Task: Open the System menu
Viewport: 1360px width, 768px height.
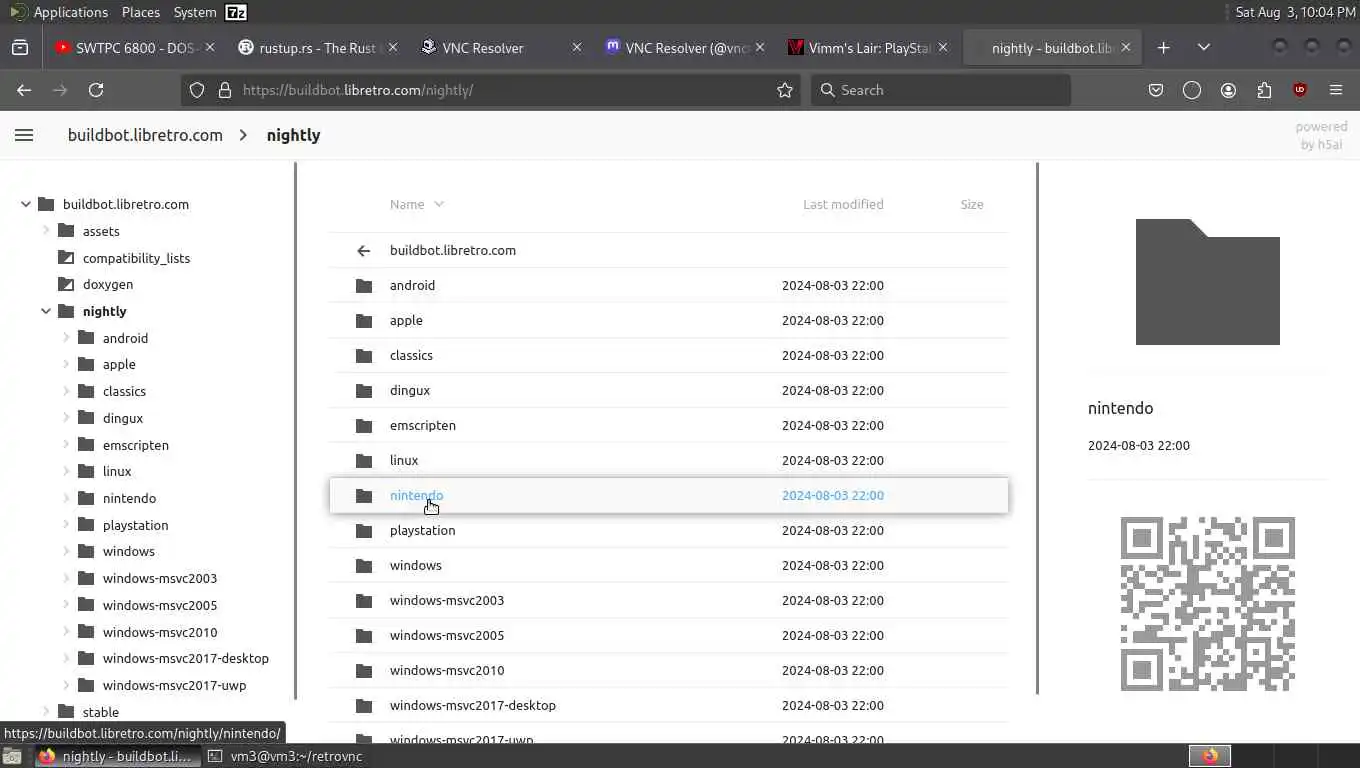Action: (195, 12)
